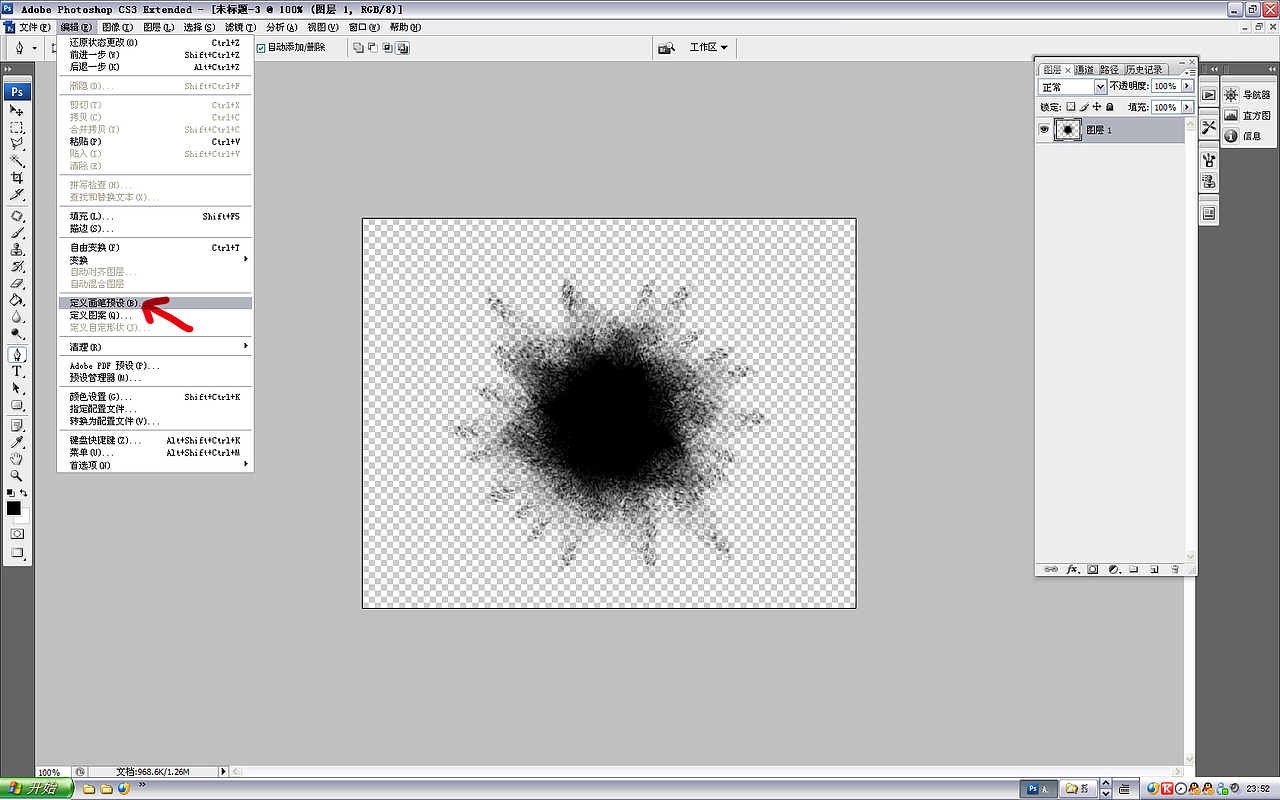
Task: Open status bar document info arrow
Action: [223, 772]
